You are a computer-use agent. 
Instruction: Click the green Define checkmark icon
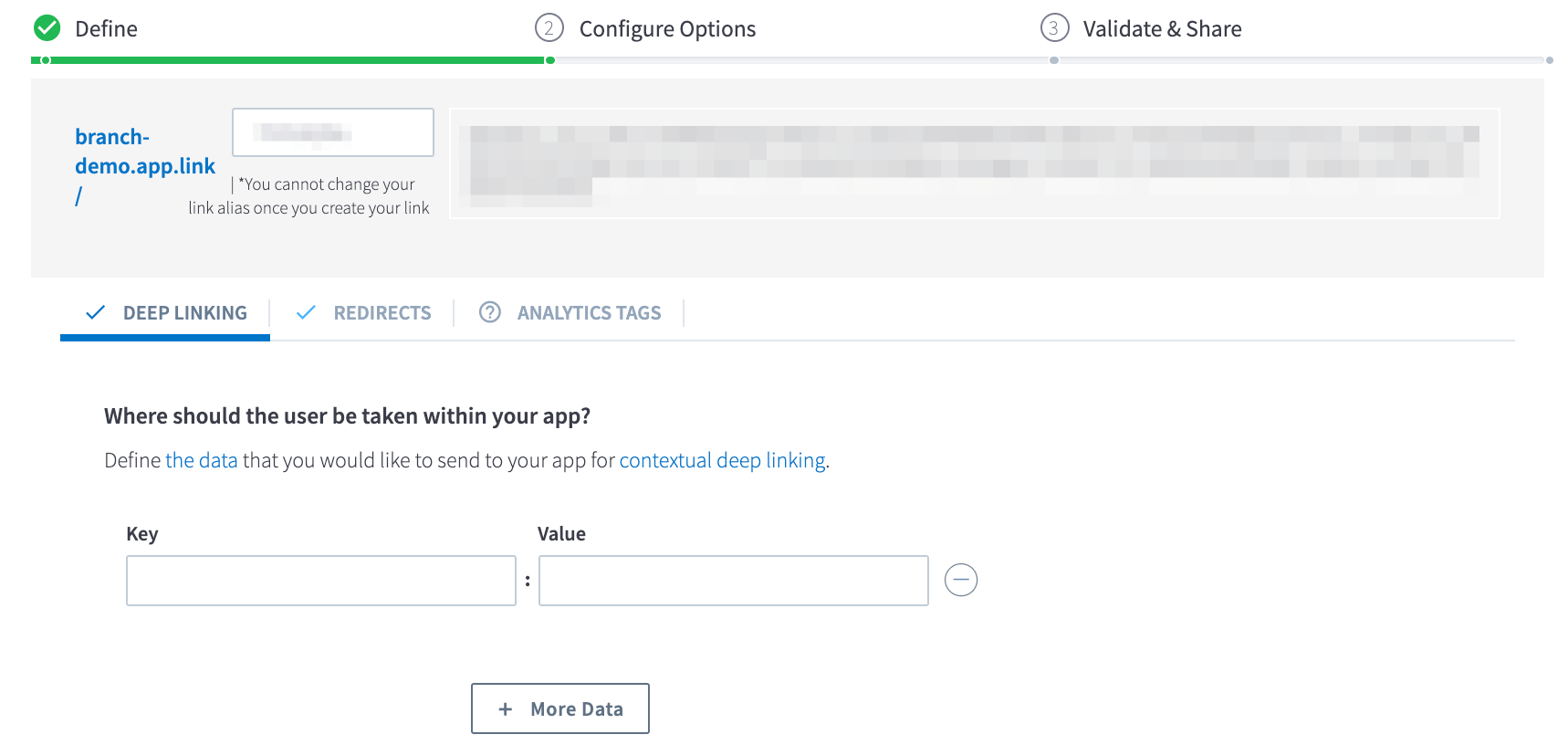[x=47, y=28]
